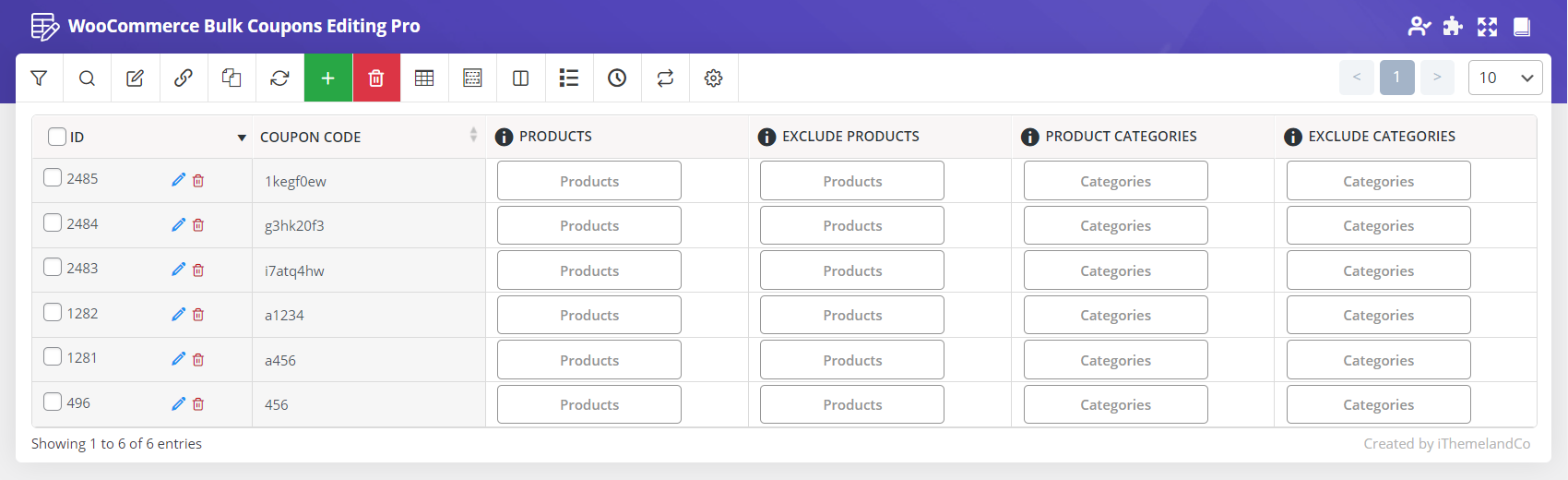Click the red trash delete toolbar button
This screenshot has width=1568, height=480.
coord(375,78)
